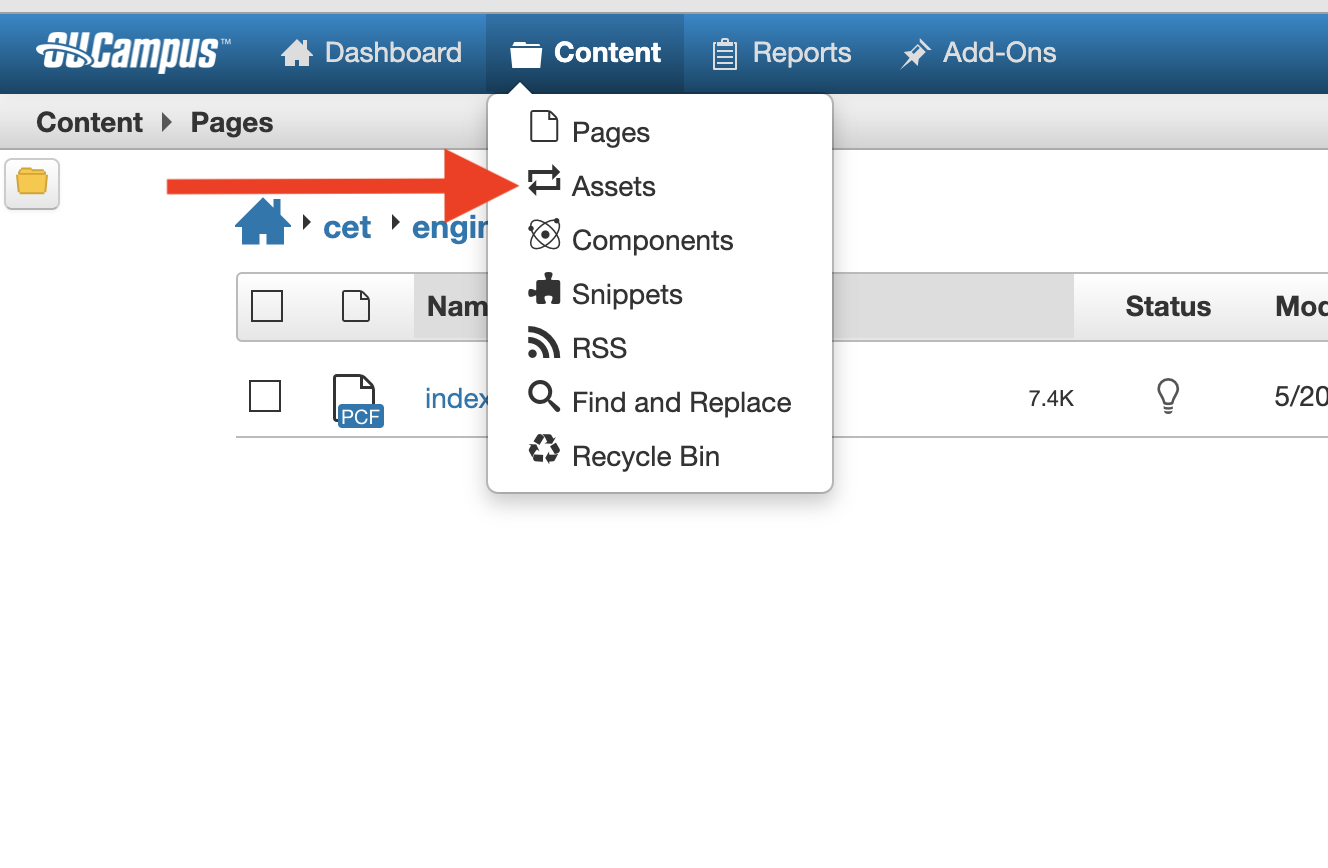
Task: Open the Content menu in the top bar
Action: [585, 53]
